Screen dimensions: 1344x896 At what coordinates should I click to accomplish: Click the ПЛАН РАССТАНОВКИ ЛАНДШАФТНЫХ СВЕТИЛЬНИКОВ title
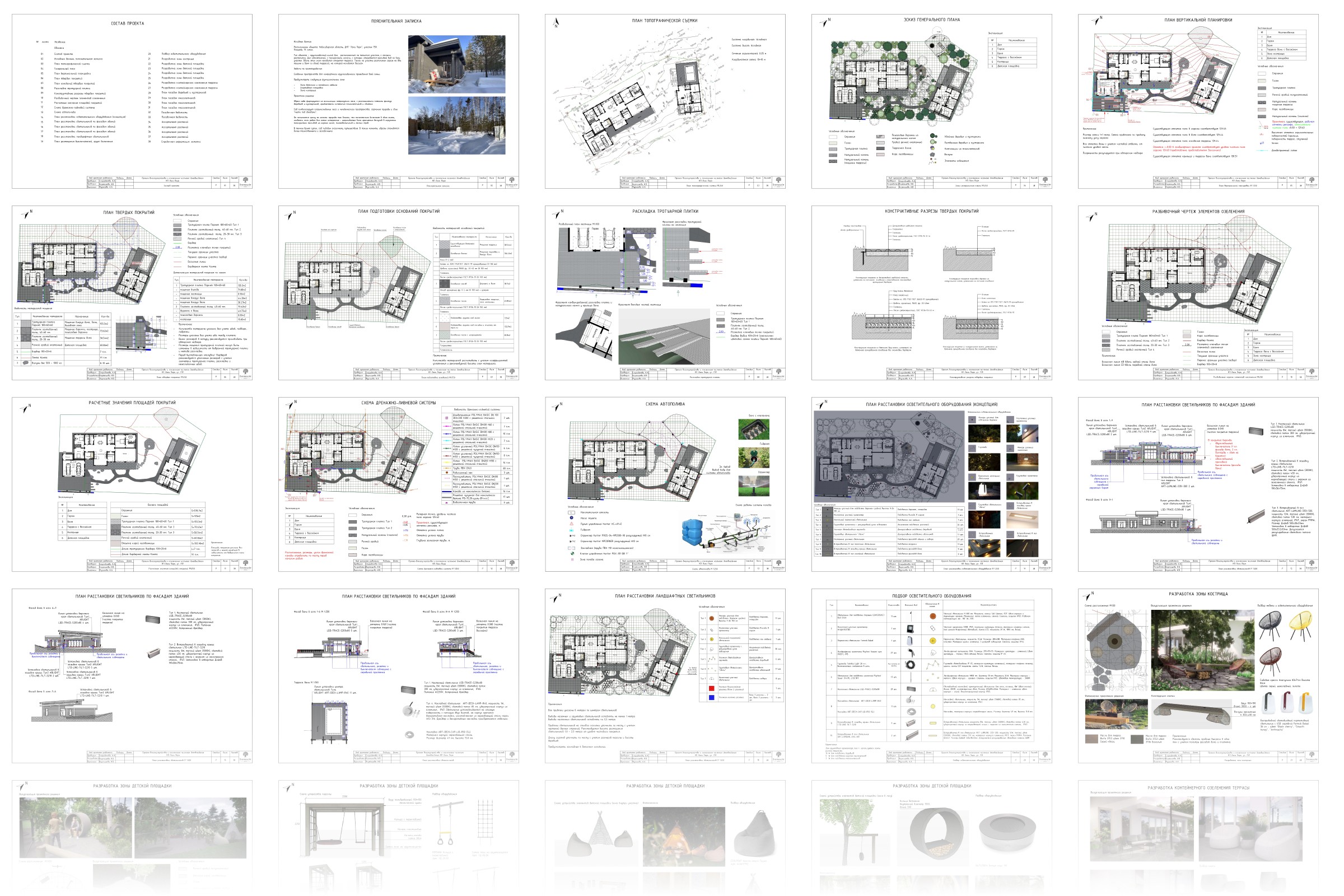(x=665, y=596)
